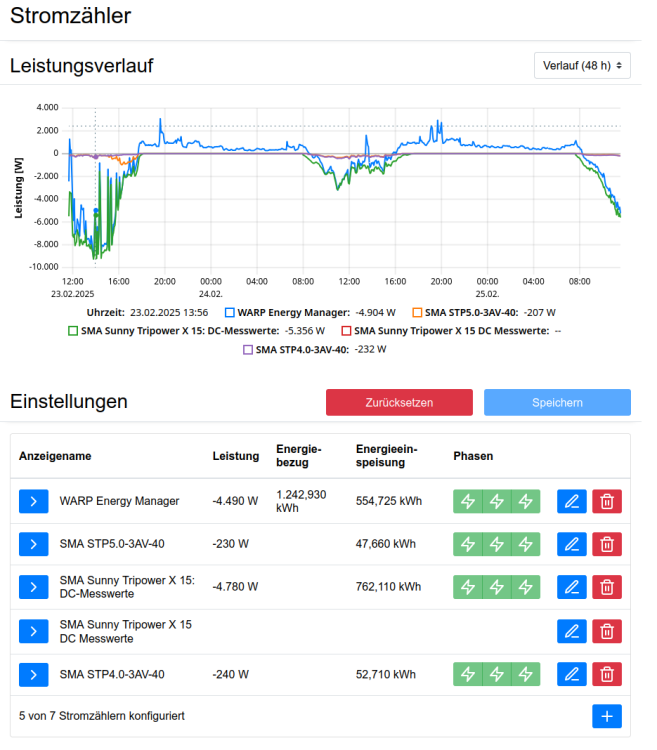The width and height of the screenshot is (657, 750).
Task: Delete the SMA STP4.0-3AV-40 meter
Action: (x=607, y=674)
